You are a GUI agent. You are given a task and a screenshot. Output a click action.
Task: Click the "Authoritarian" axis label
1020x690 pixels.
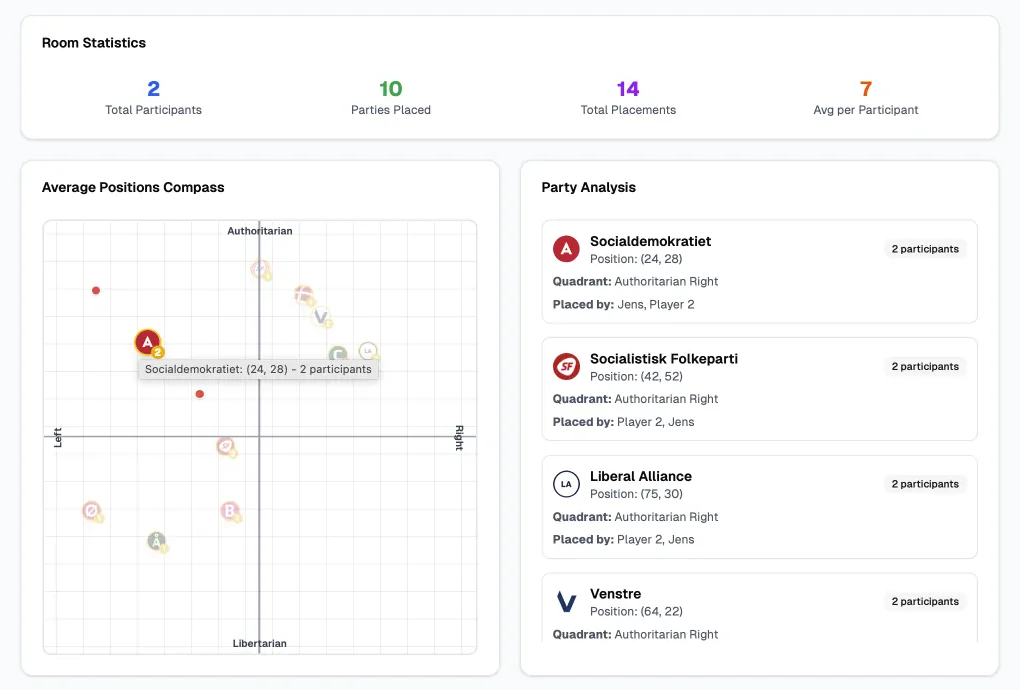[x=260, y=231]
